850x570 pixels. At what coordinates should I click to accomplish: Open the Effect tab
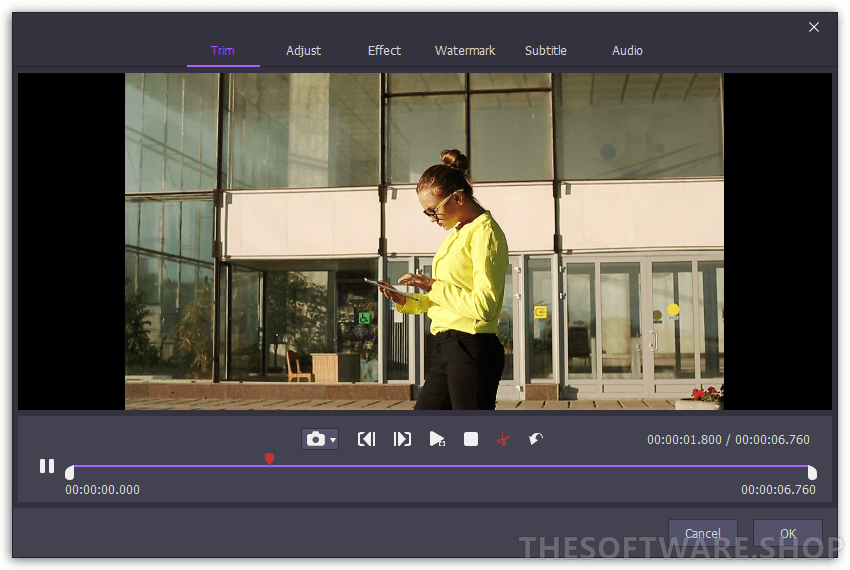384,51
